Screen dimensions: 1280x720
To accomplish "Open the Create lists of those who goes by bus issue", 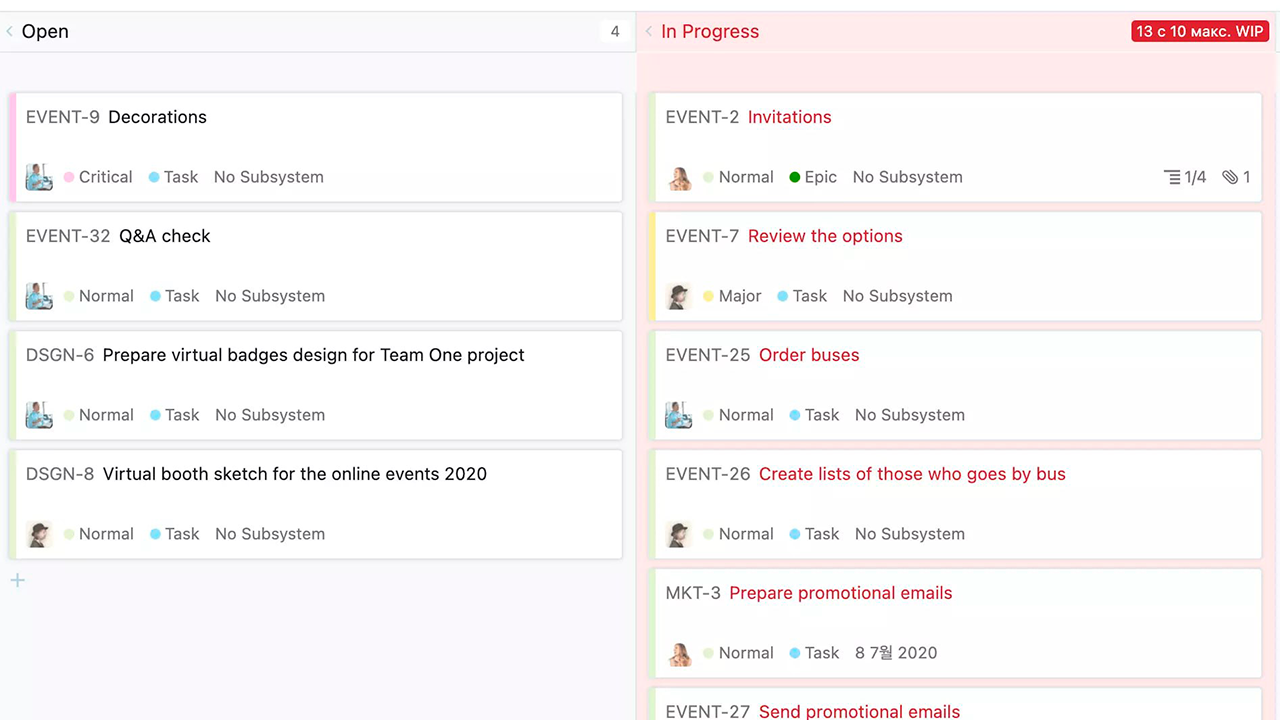I will [912, 474].
